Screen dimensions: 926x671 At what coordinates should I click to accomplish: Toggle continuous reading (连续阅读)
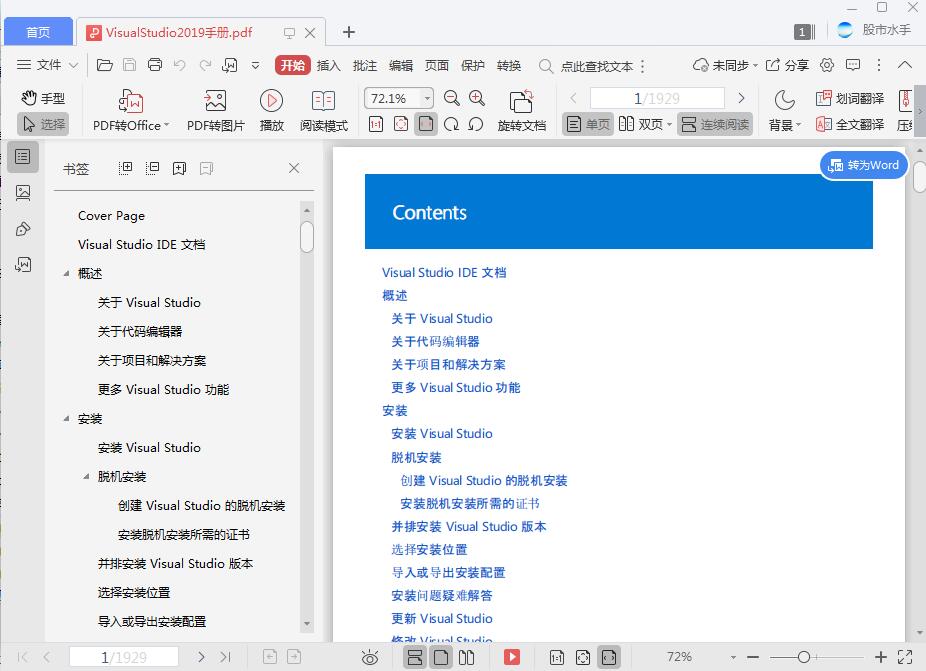pos(715,124)
